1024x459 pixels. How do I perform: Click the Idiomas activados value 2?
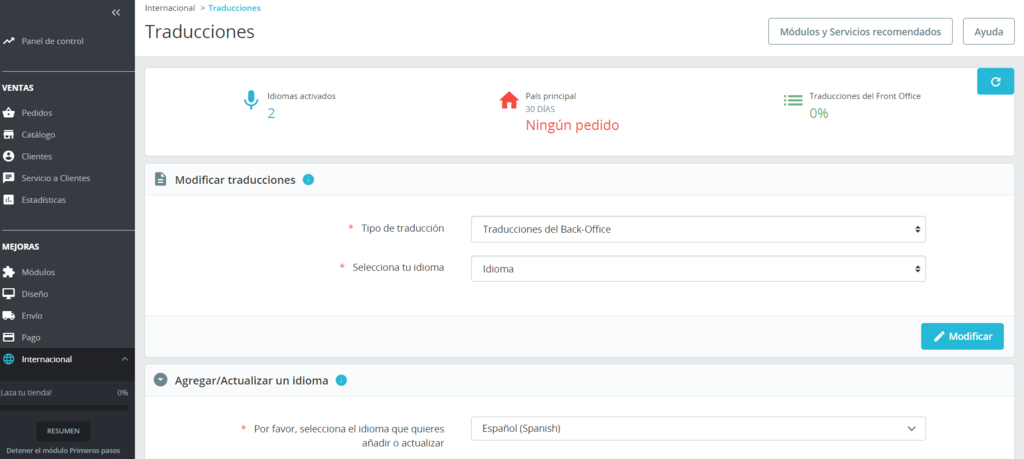[x=271, y=114]
